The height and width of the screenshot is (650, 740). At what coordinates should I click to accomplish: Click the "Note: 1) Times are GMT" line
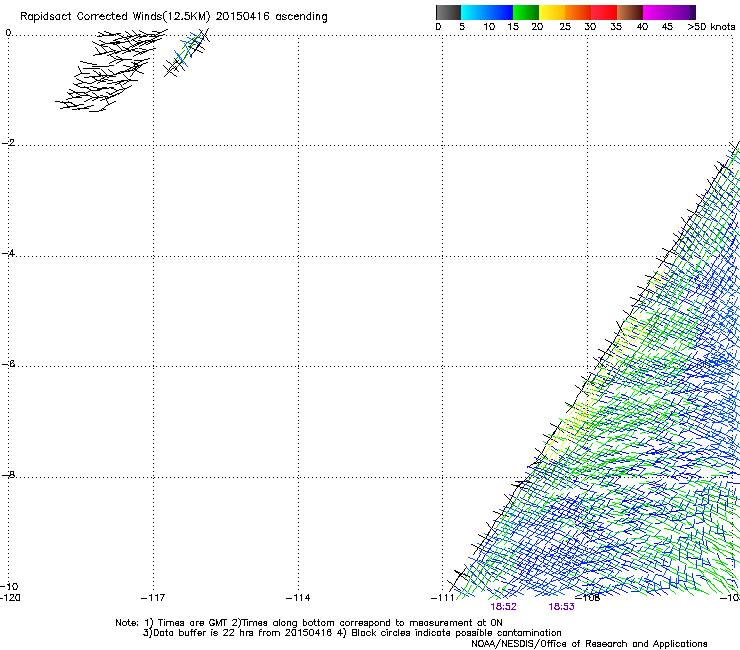pos(309,623)
